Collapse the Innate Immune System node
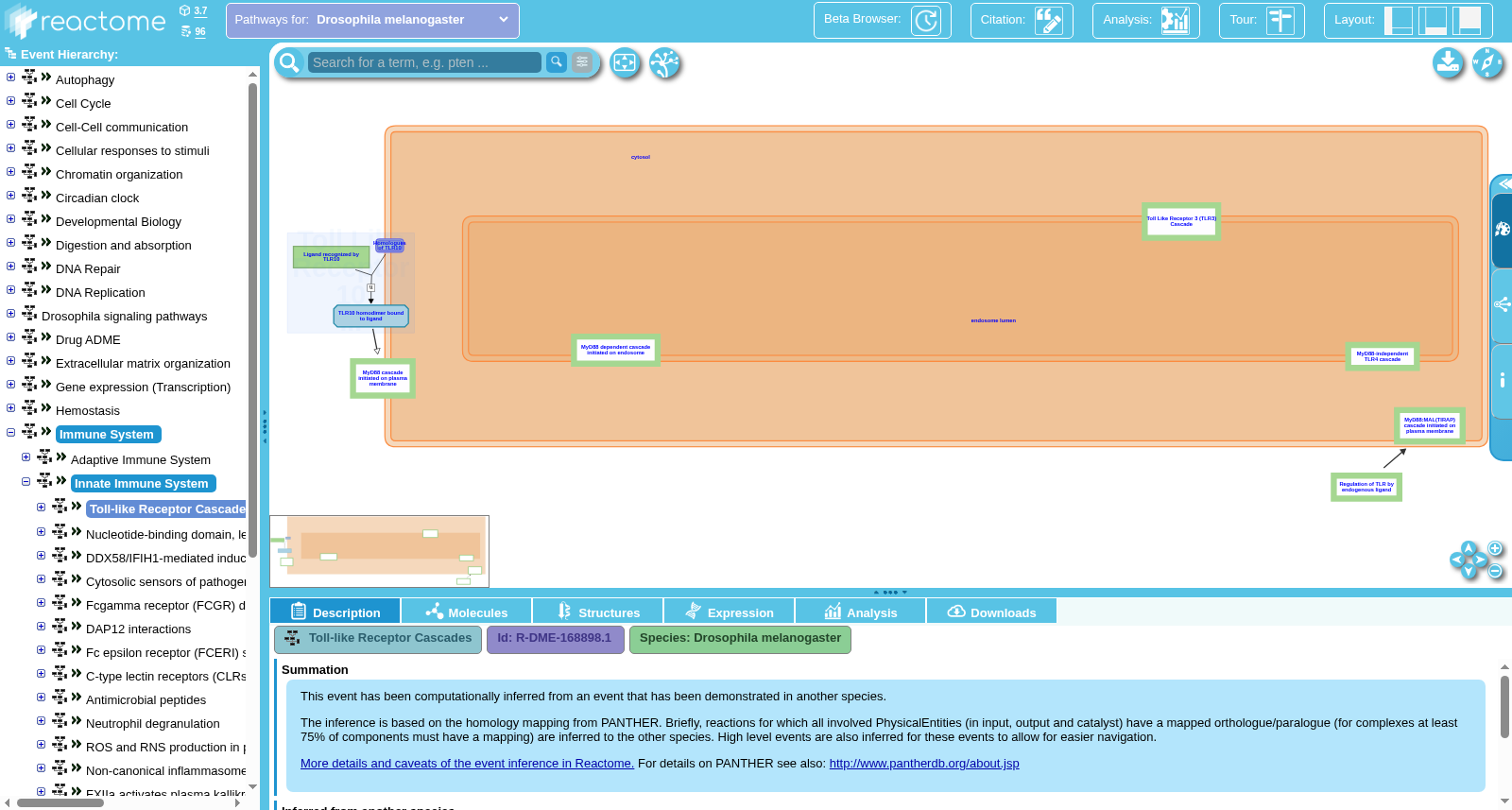This screenshot has width=1512, height=810. 26,481
